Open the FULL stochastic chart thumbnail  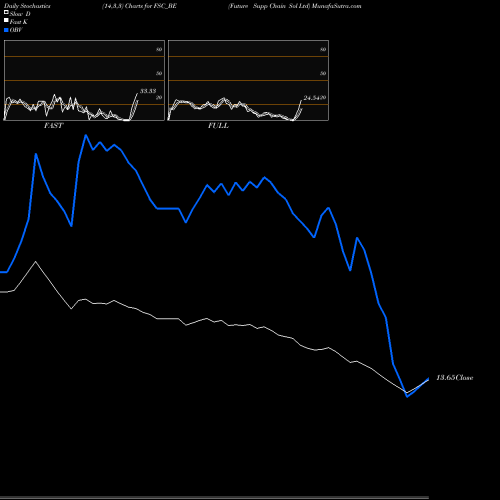tap(248, 80)
